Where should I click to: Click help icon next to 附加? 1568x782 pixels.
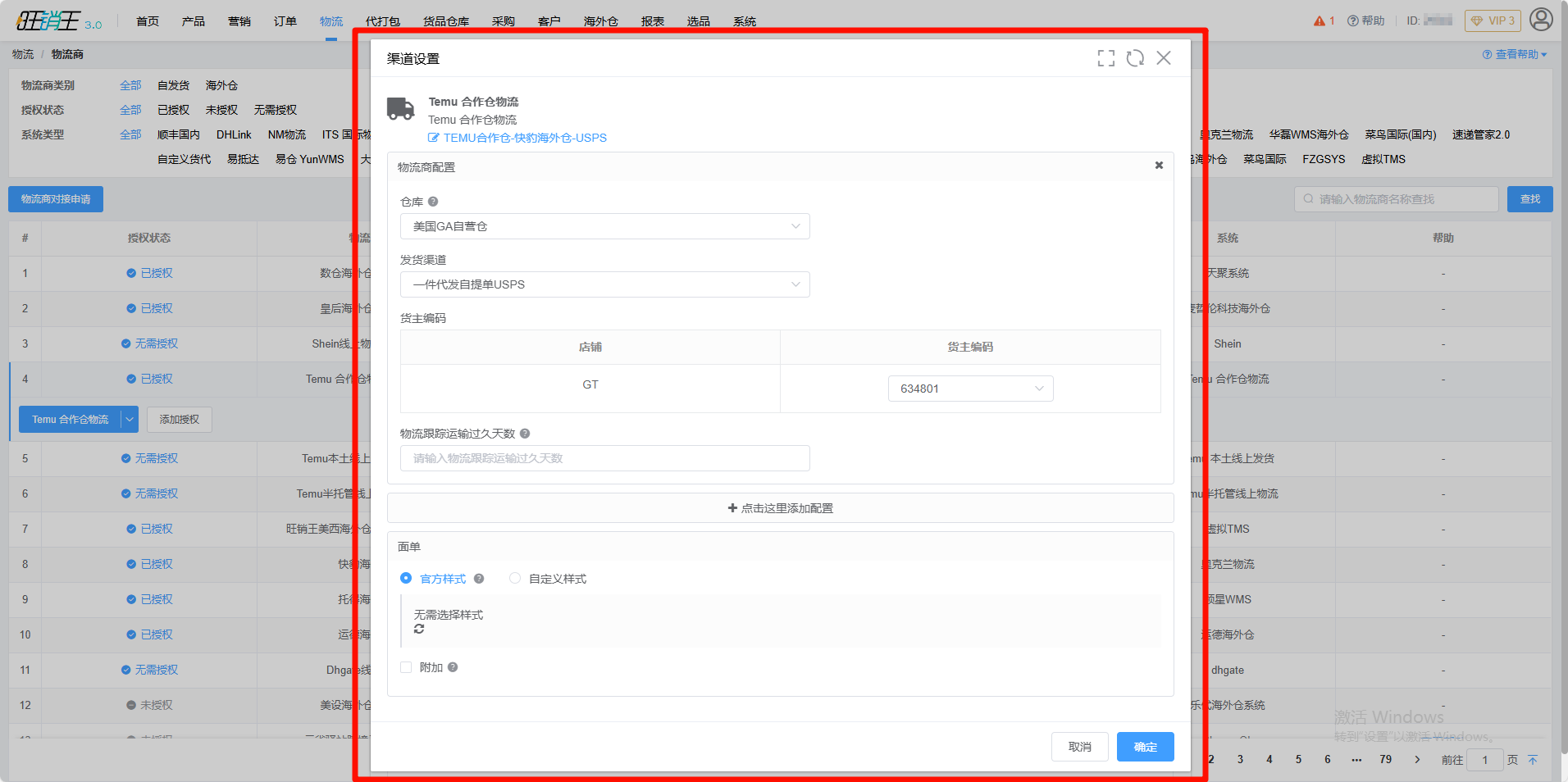pyautogui.click(x=453, y=667)
